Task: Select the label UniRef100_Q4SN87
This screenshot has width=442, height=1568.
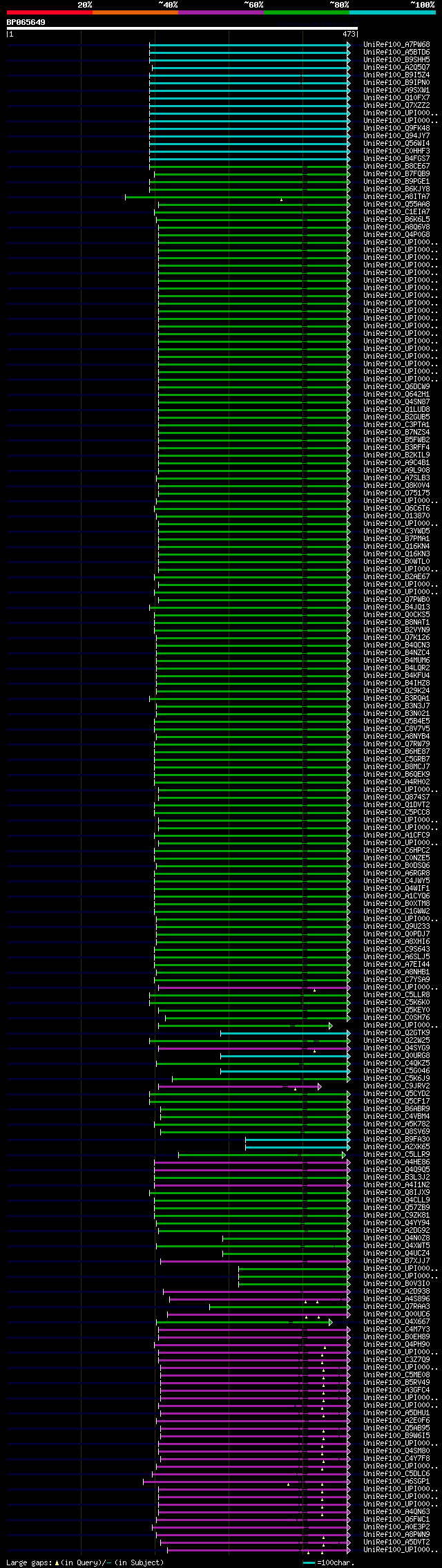Action: [x=396, y=402]
